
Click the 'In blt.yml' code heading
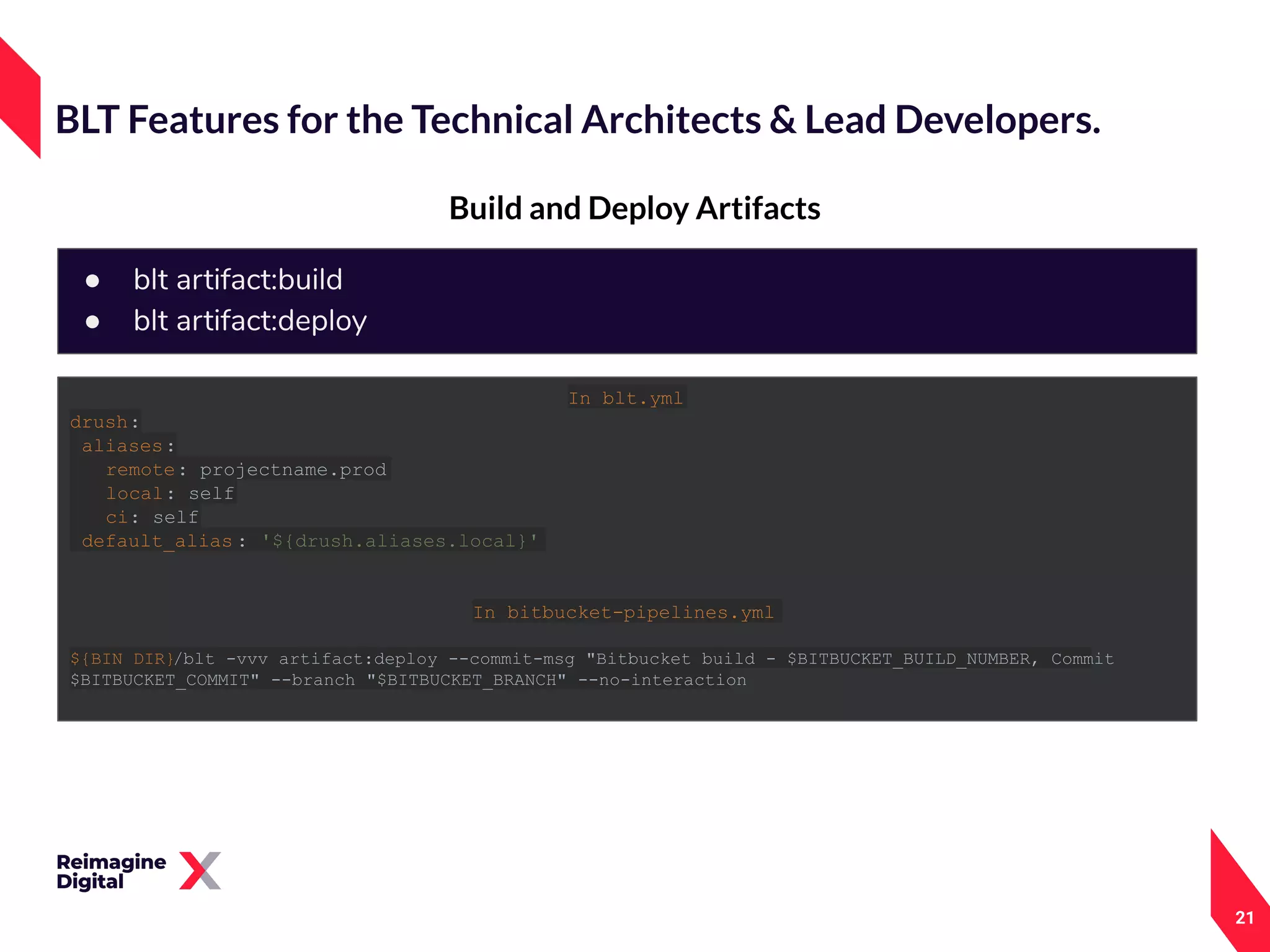point(626,398)
